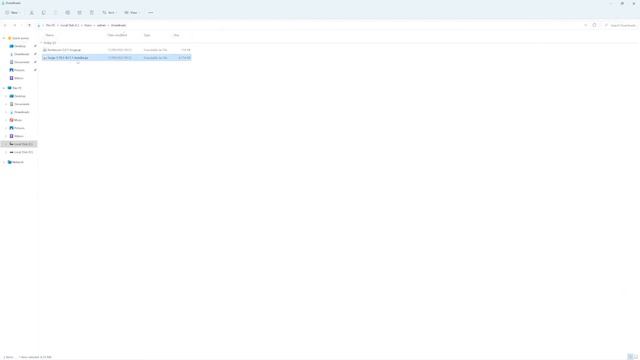Viewport: 640px width, 360px height.
Task: Collapse the This PC tree node
Action: pyautogui.click(x=4, y=88)
